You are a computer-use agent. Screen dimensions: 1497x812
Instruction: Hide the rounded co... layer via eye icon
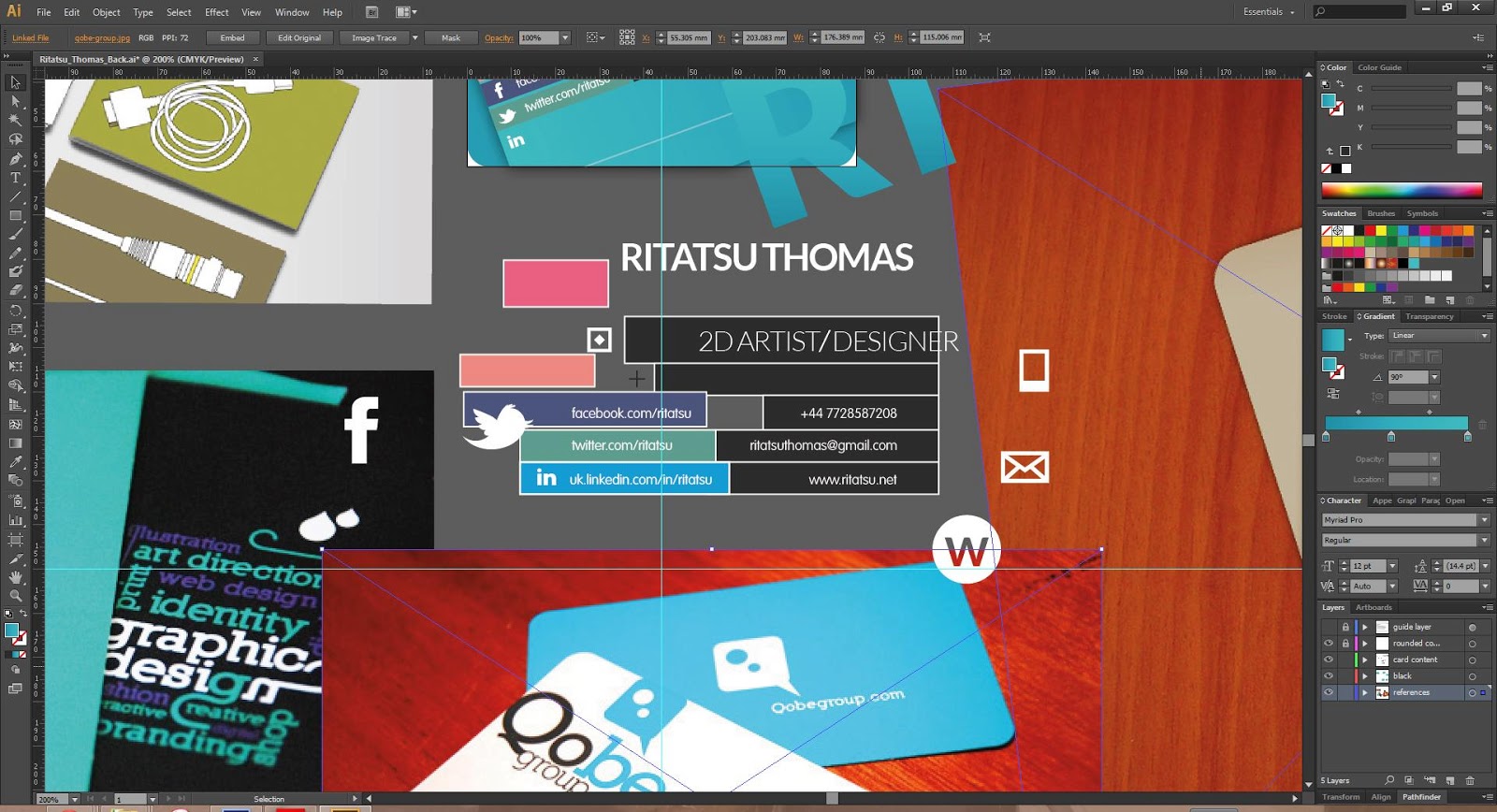tap(1329, 644)
